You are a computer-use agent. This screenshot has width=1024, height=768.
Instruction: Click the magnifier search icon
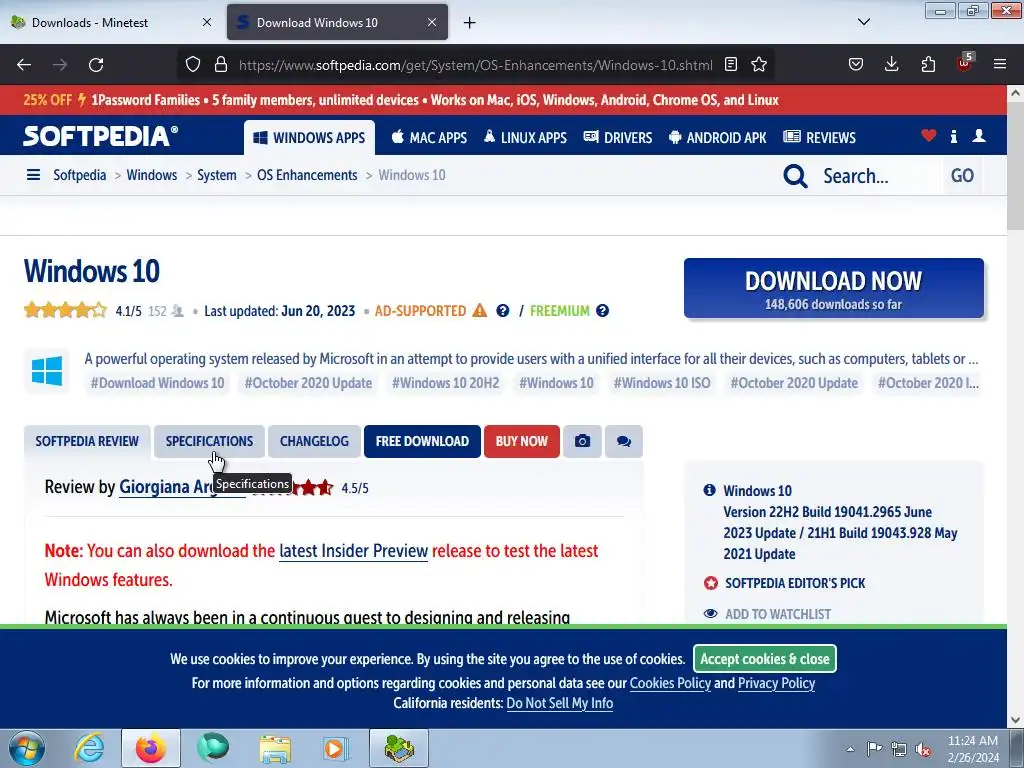[x=795, y=176]
